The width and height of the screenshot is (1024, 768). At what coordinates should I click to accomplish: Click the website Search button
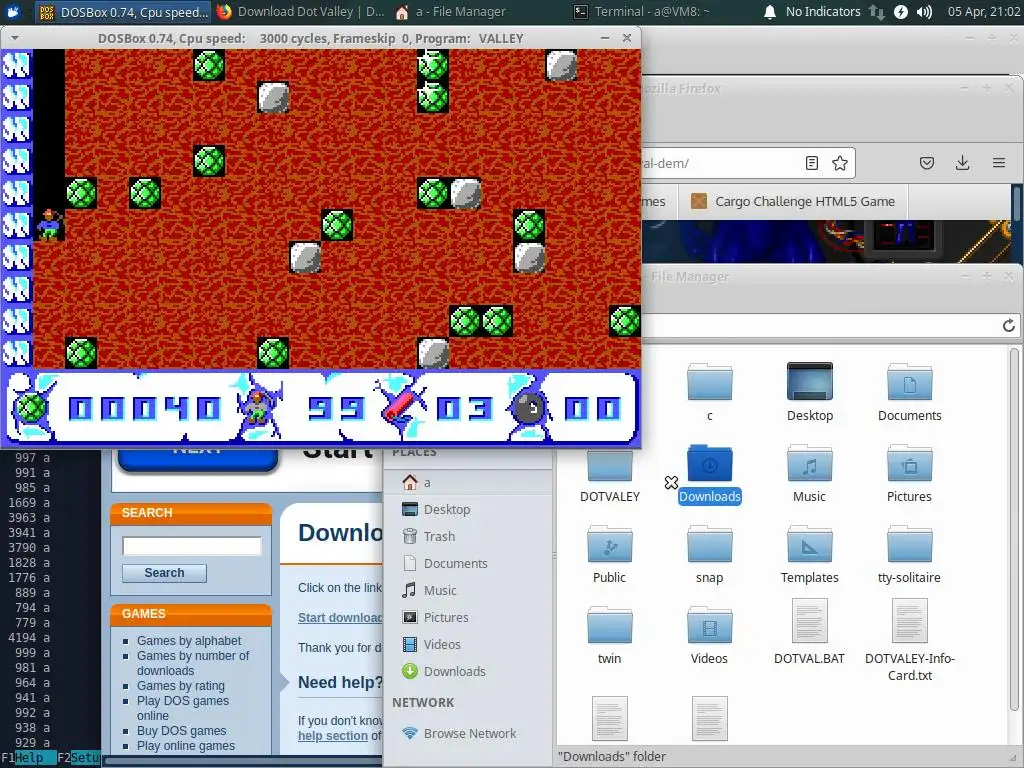[164, 573]
